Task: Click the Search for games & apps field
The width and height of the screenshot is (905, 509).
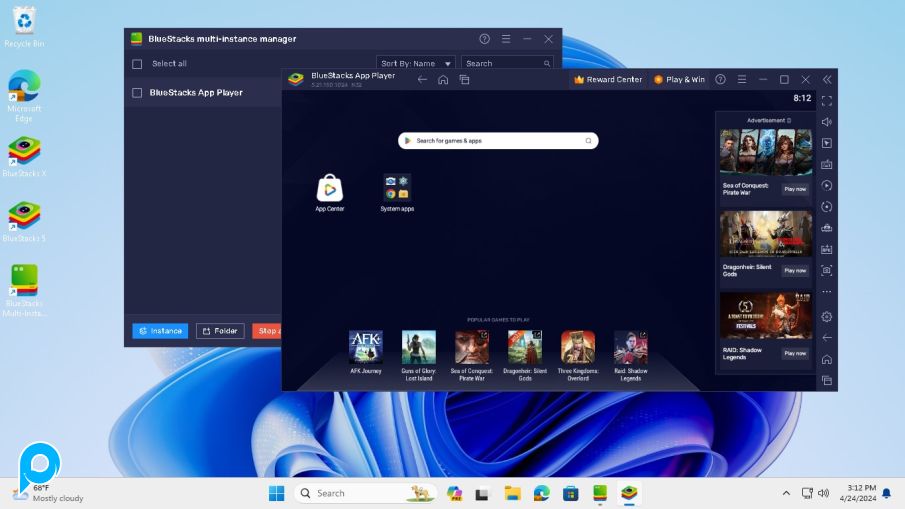Action: [x=498, y=141]
